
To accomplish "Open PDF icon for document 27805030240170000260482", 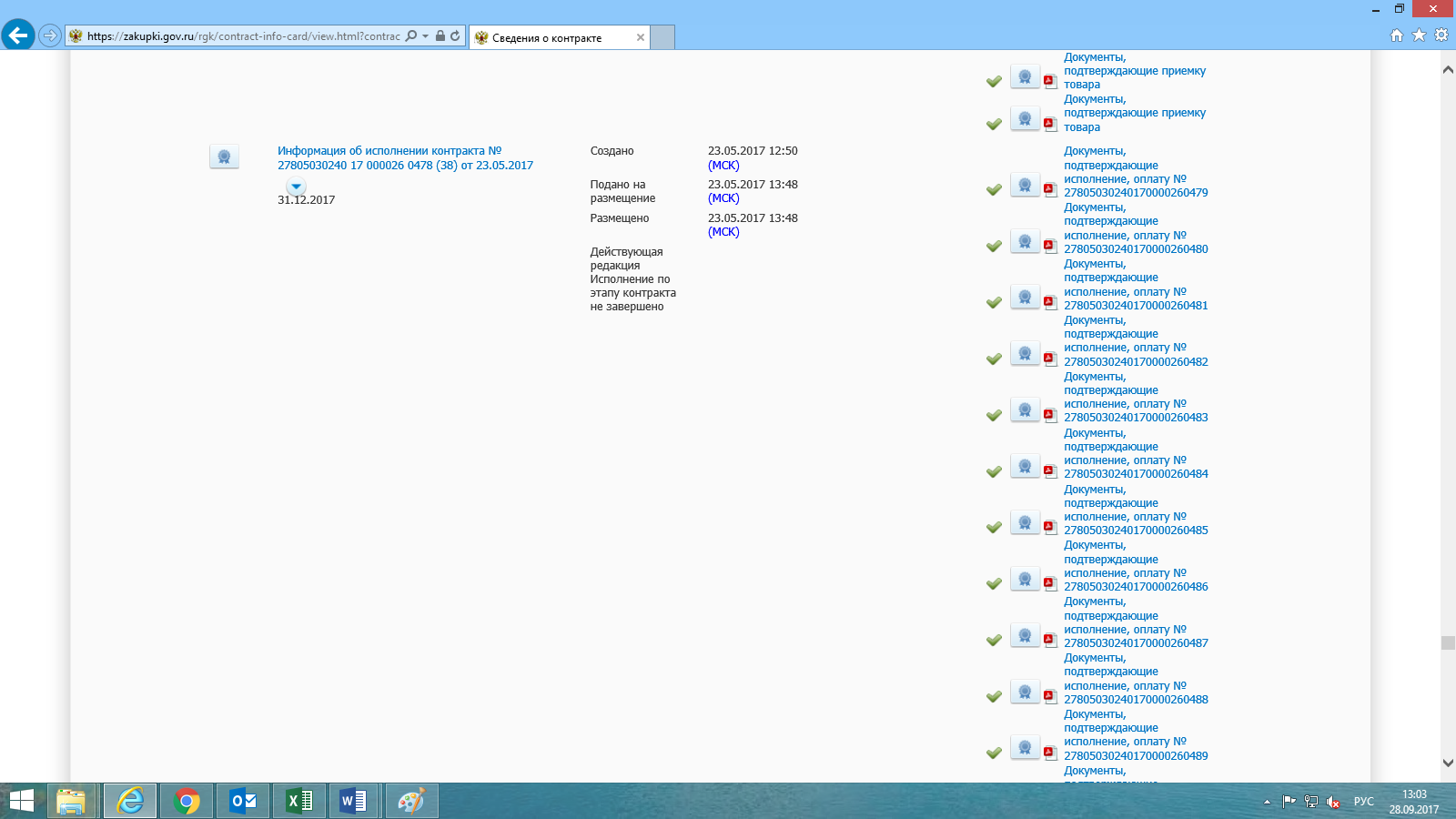I will click(x=1050, y=358).
